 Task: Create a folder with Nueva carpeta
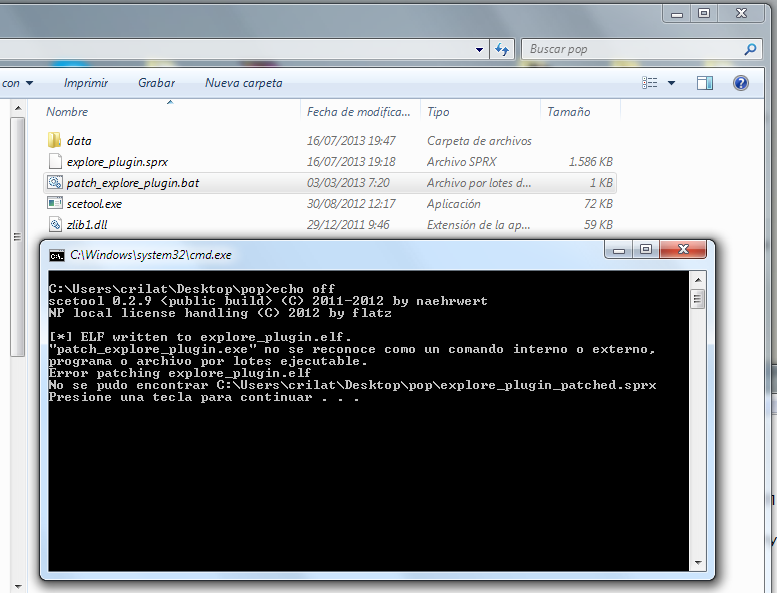coord(243,83)
